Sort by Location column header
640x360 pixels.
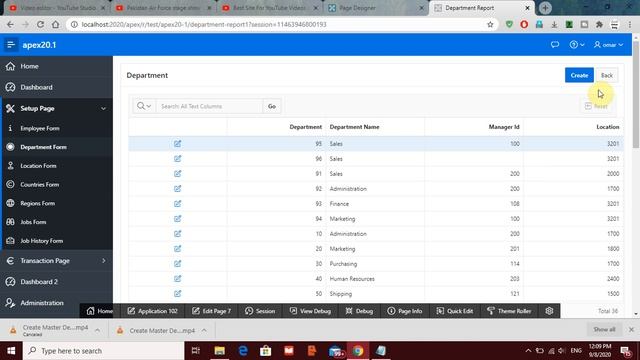point(607,127)
